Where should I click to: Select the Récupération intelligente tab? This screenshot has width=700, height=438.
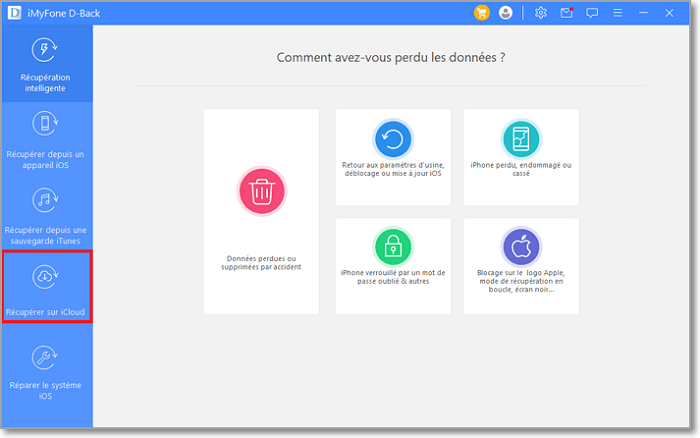(x=46, y=65)
